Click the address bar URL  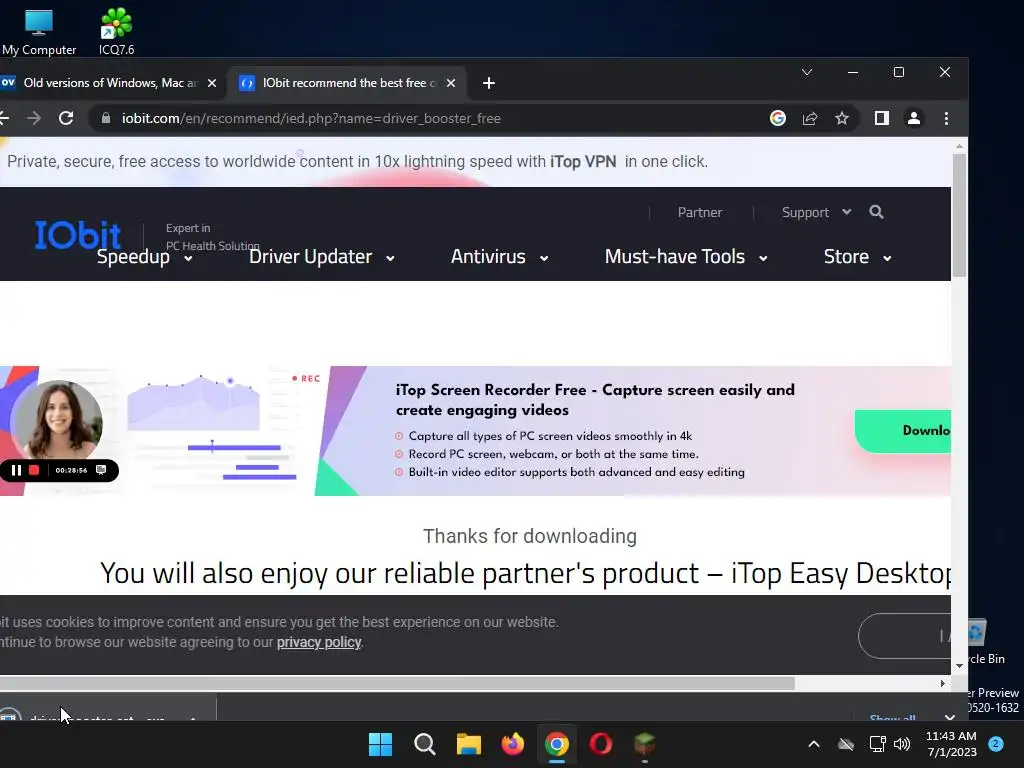tap(311, 118)
